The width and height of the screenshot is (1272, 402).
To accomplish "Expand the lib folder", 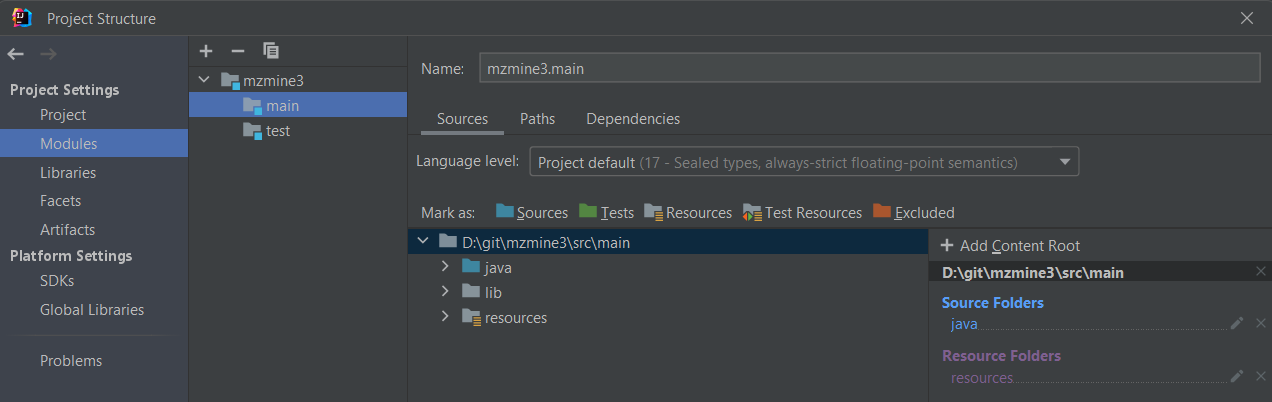I will pyautogui.click(x=446, y=292).
